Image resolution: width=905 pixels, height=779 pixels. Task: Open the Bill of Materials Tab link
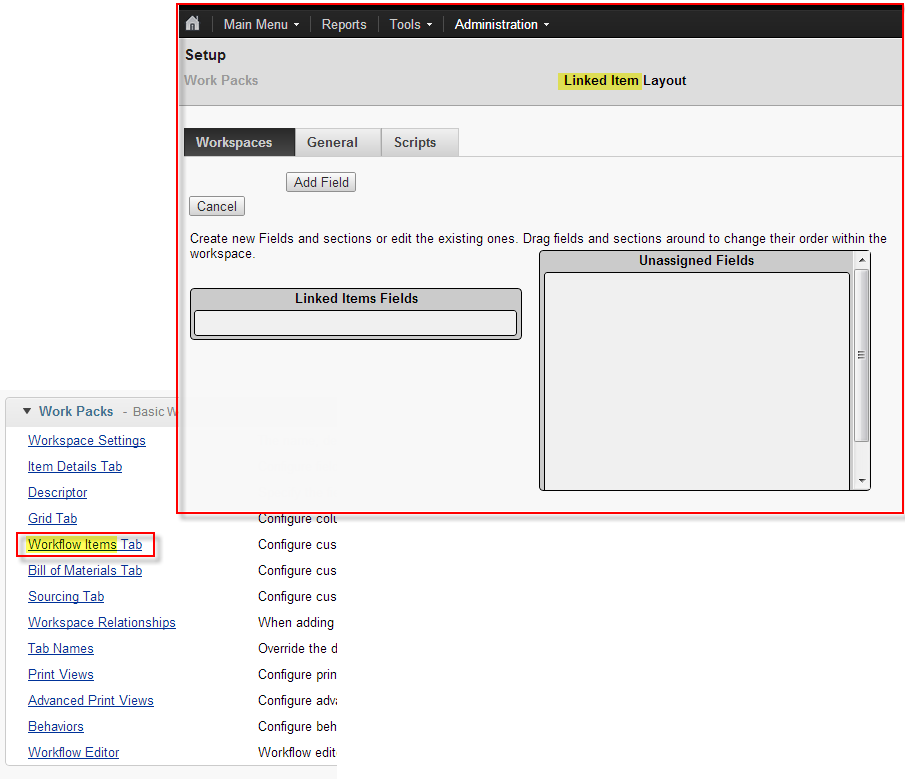point(84,570)
